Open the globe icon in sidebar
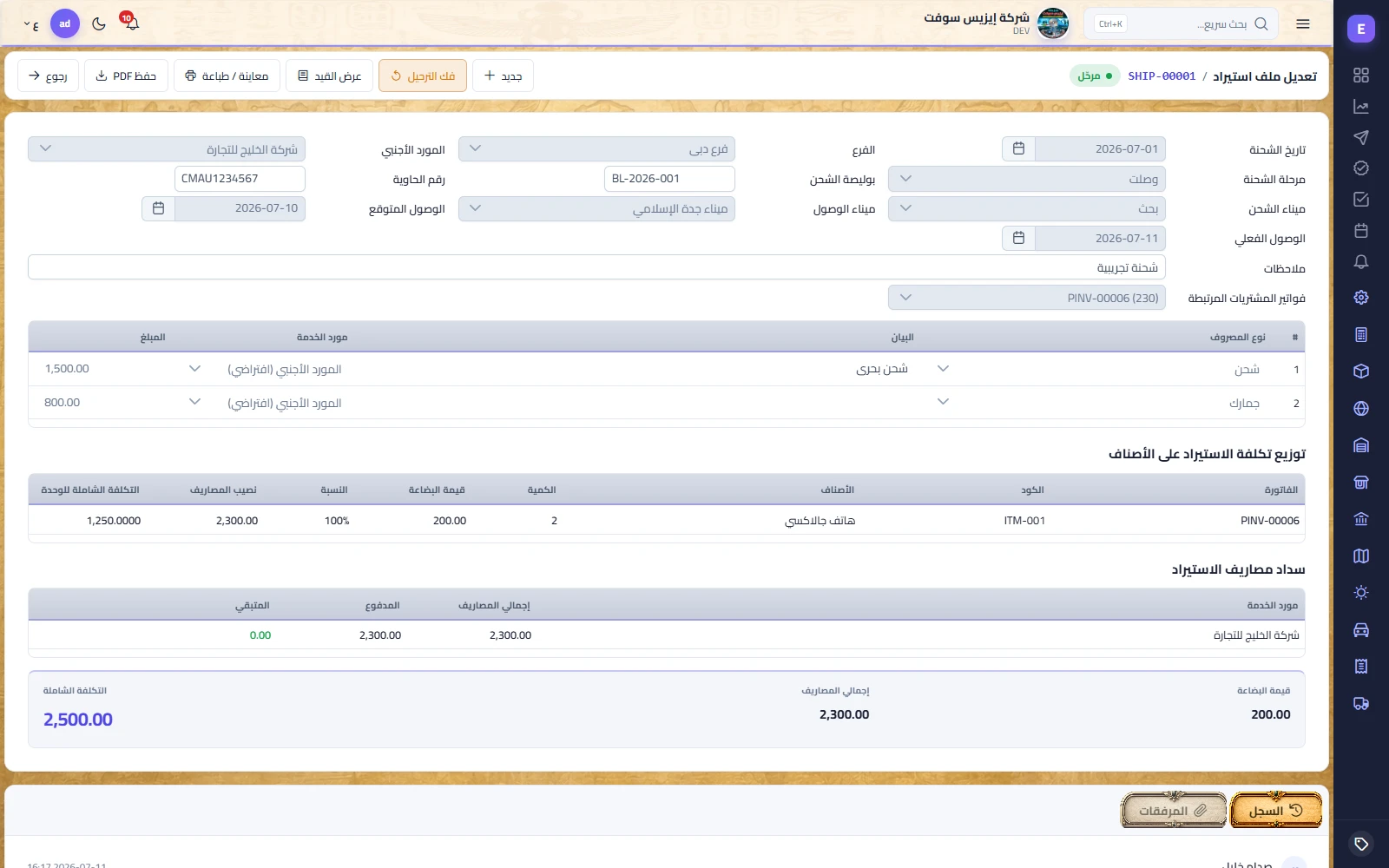1389x868 pixels. (1361, 408)
